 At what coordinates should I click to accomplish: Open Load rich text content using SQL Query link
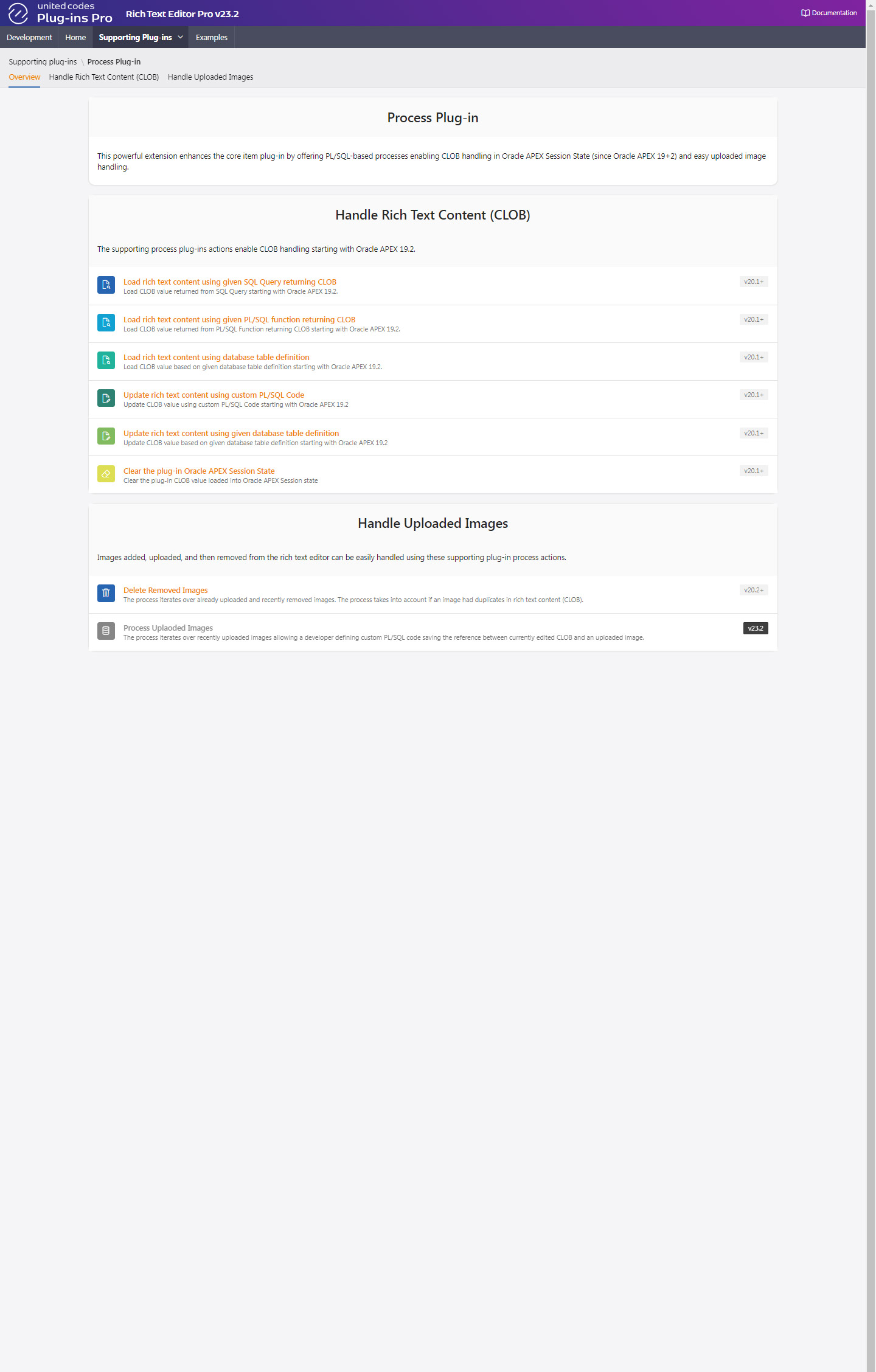230,282
